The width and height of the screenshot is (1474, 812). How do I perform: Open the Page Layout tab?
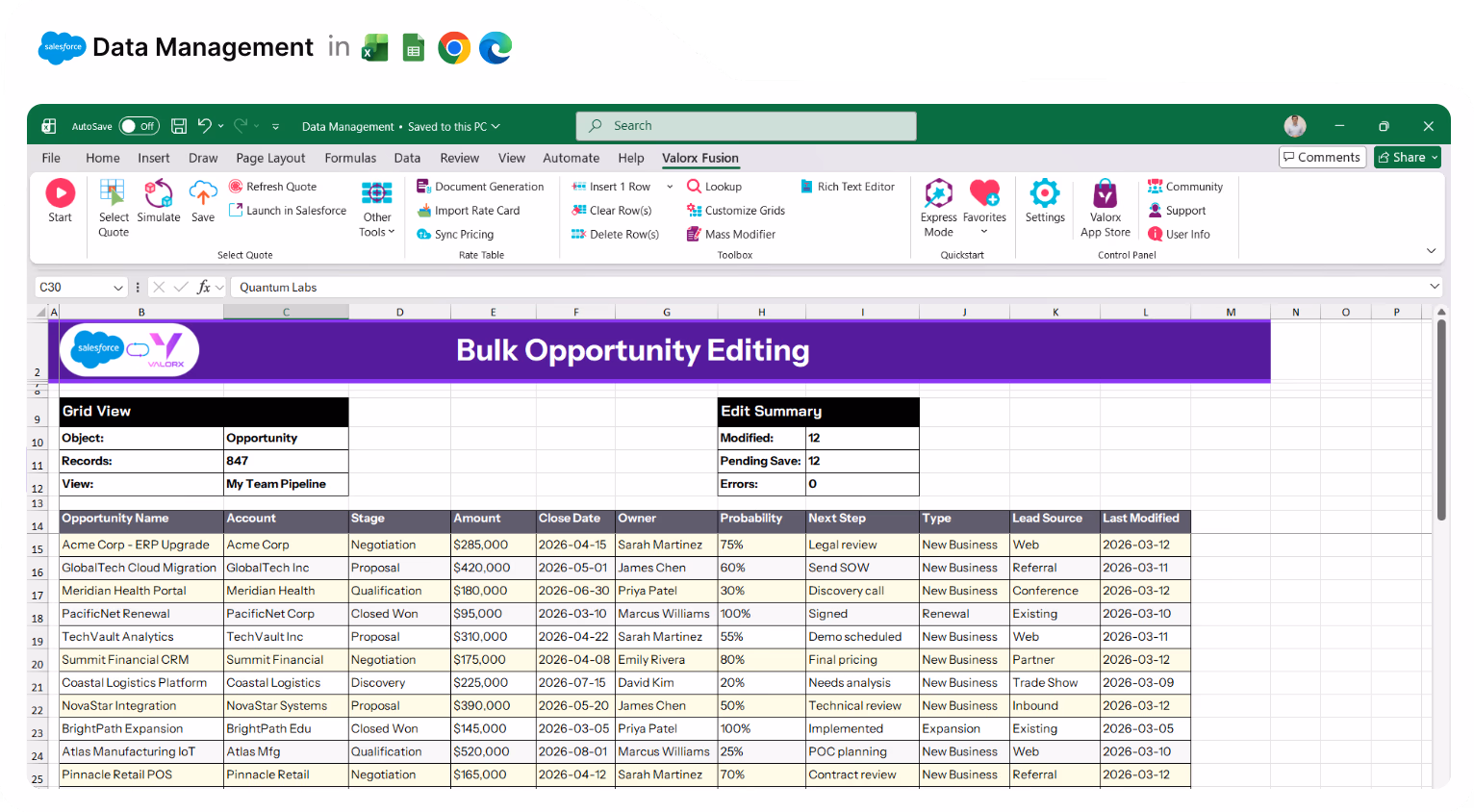270,158
